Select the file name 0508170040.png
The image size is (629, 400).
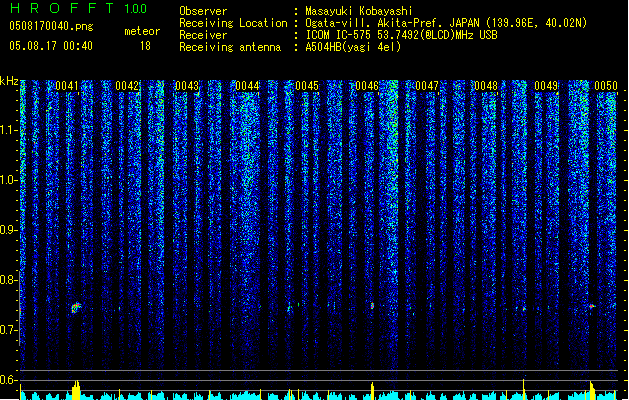(51, 26)
